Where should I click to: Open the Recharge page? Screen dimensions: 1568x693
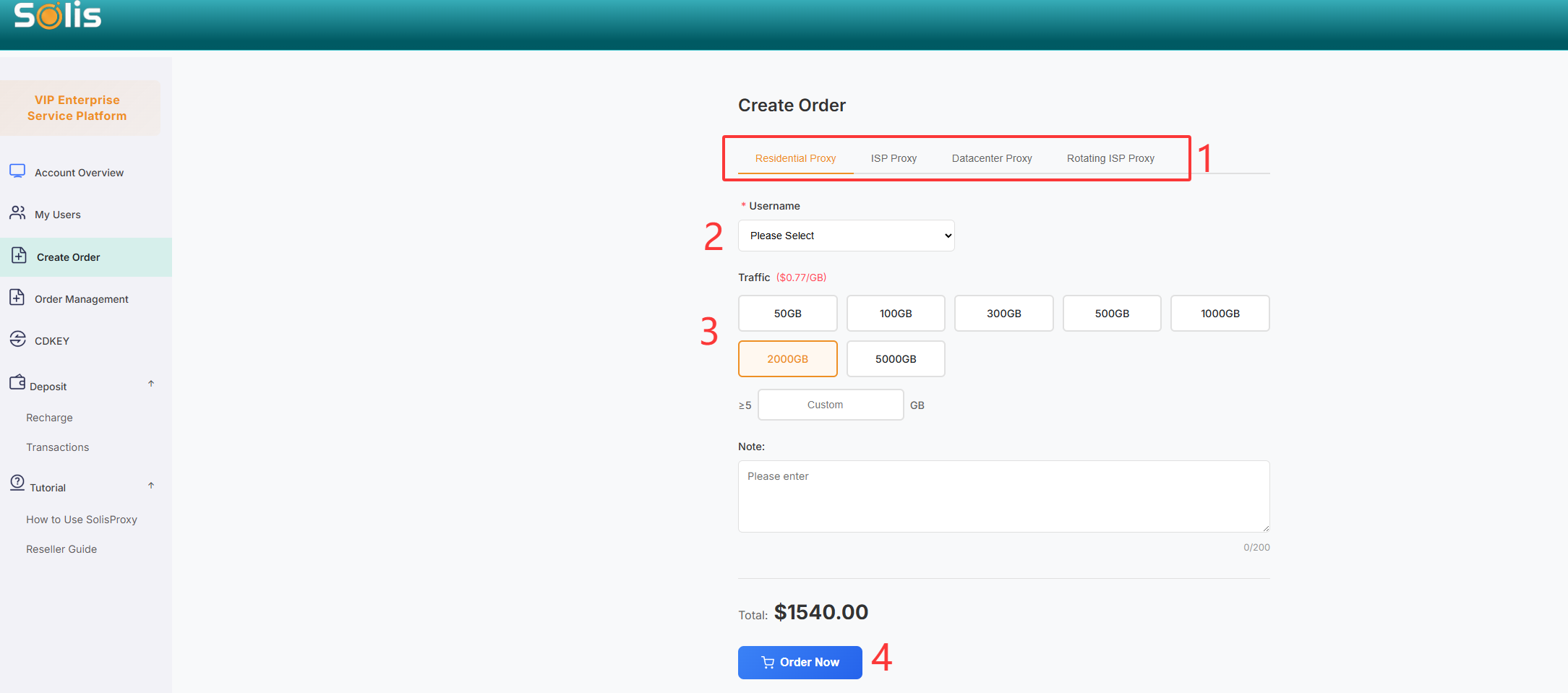(49, 418)
